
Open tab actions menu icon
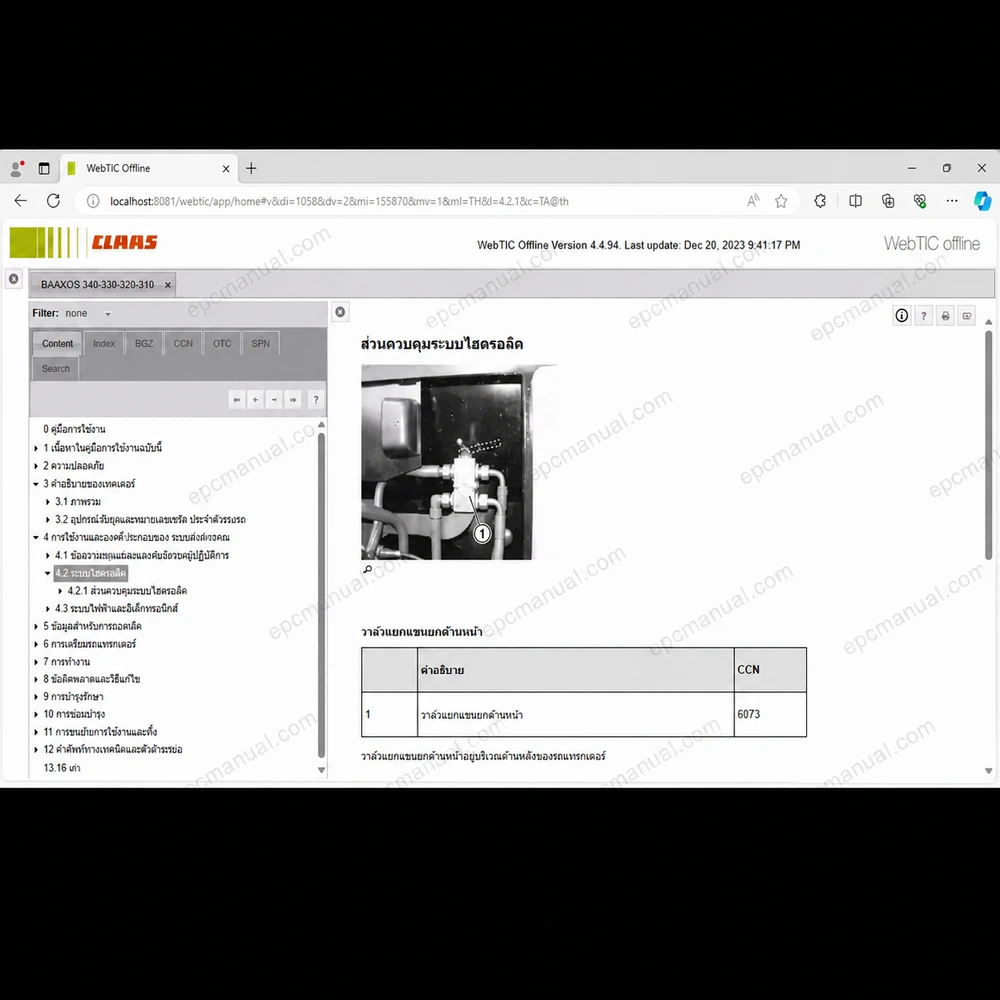tap(44, 168)
